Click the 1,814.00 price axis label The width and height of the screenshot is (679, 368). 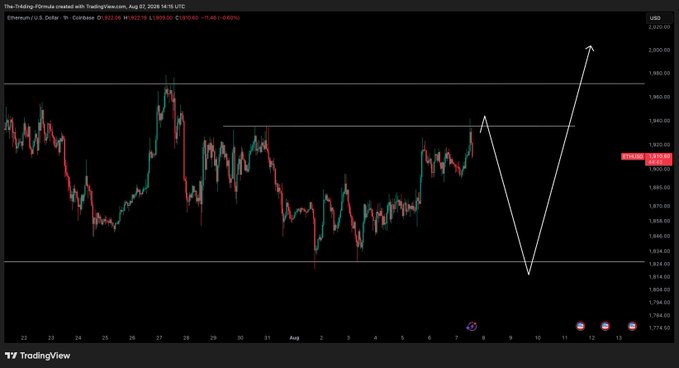[659, 277]
